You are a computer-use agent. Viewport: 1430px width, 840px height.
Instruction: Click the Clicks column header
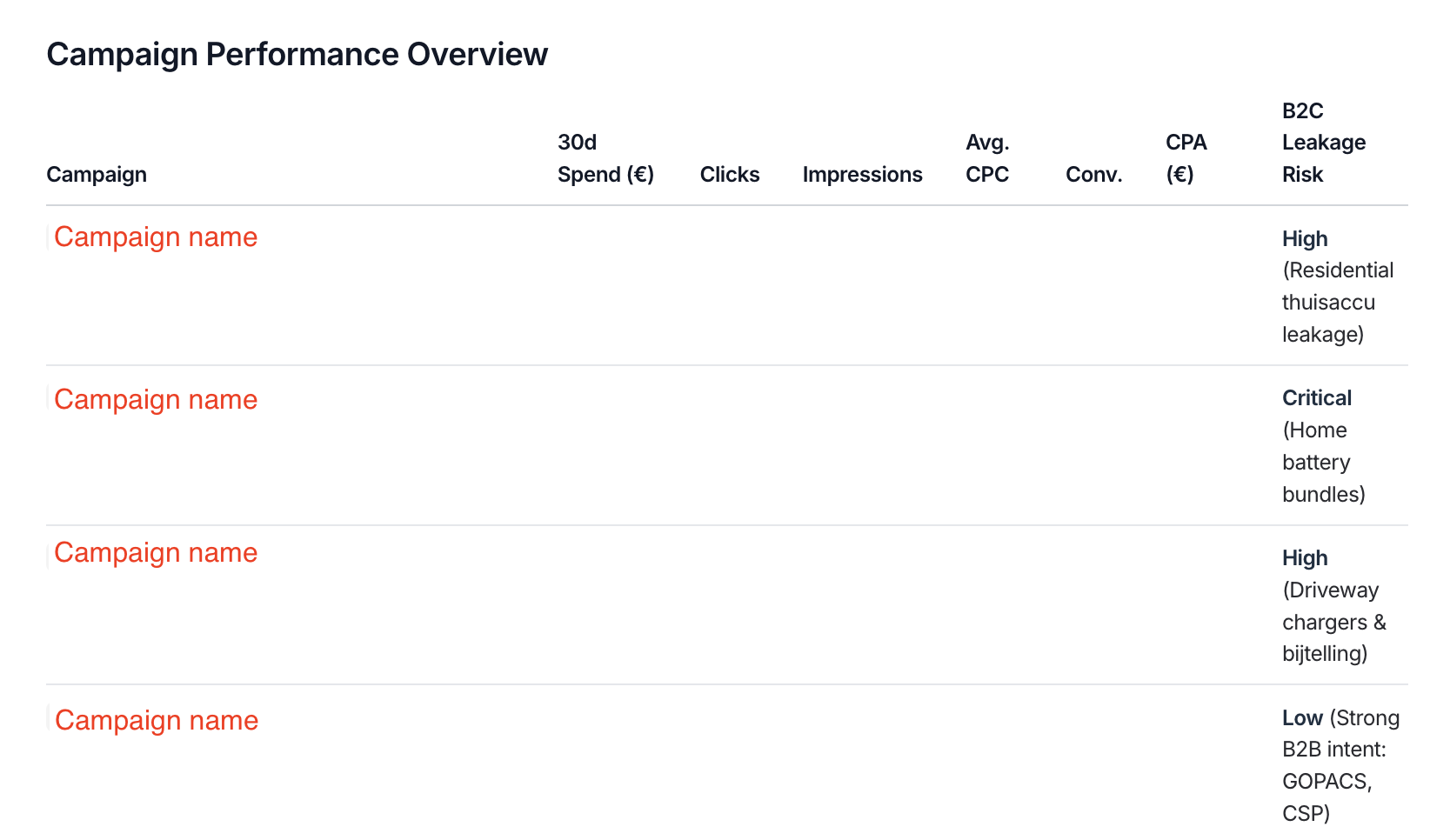(x=730, y=175)
